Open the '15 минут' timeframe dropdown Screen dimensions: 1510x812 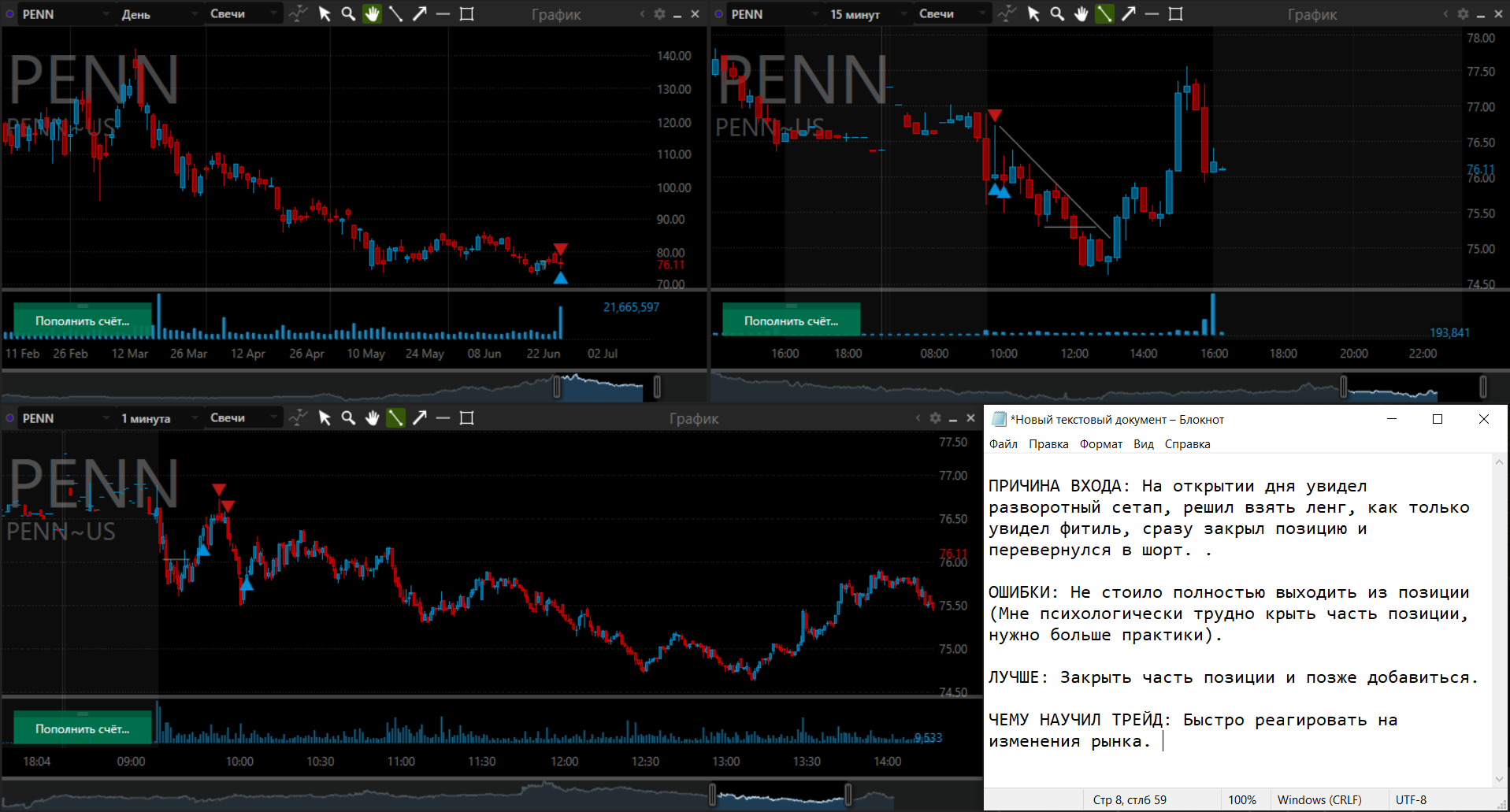click(x=868, y=14)
